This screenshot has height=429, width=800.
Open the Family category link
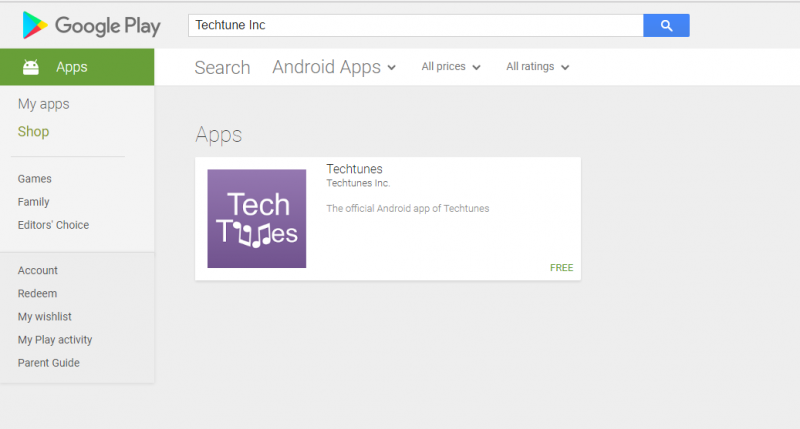[x=34, y=202]
